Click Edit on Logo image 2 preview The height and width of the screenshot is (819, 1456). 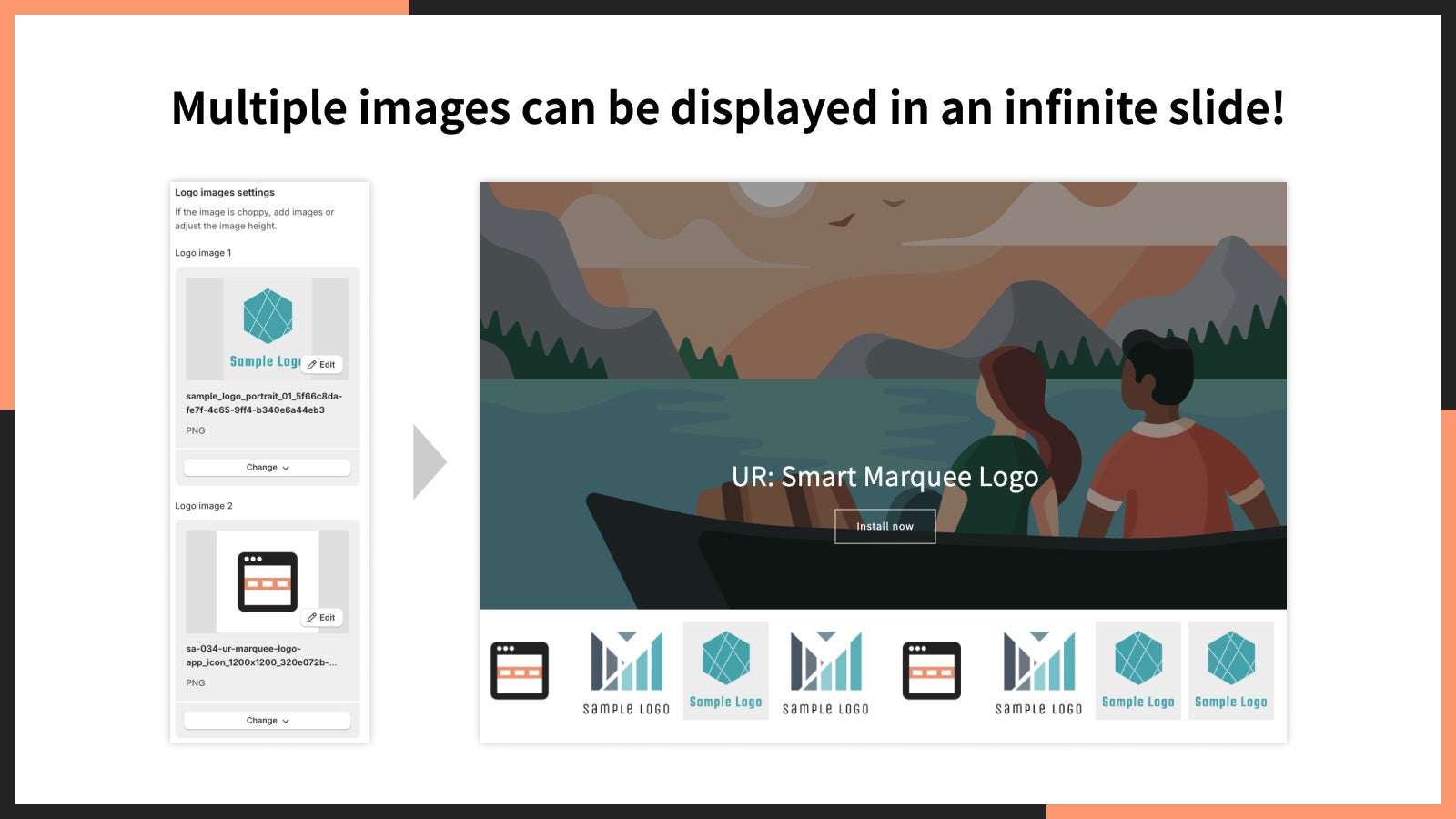point(322,617)
